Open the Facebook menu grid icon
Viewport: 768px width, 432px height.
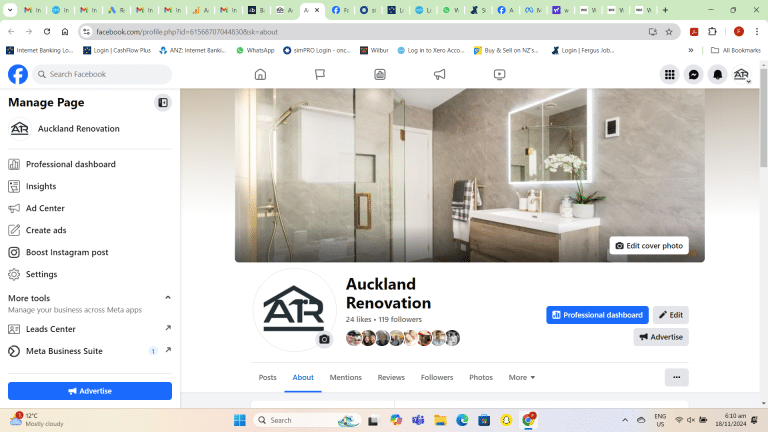[669, 75]
